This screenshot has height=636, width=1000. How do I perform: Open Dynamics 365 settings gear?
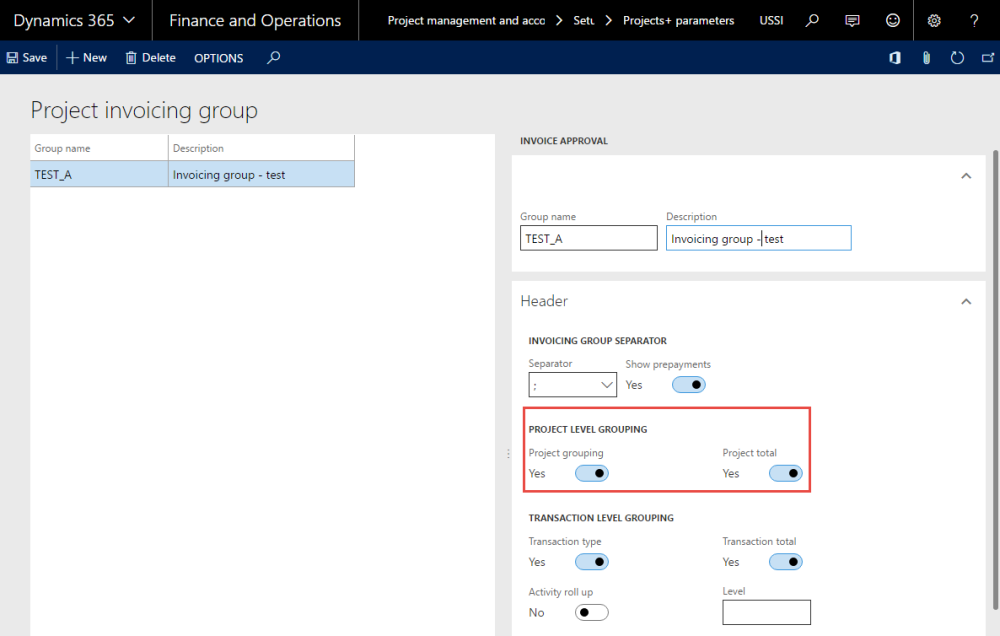(x=933, y=20)
